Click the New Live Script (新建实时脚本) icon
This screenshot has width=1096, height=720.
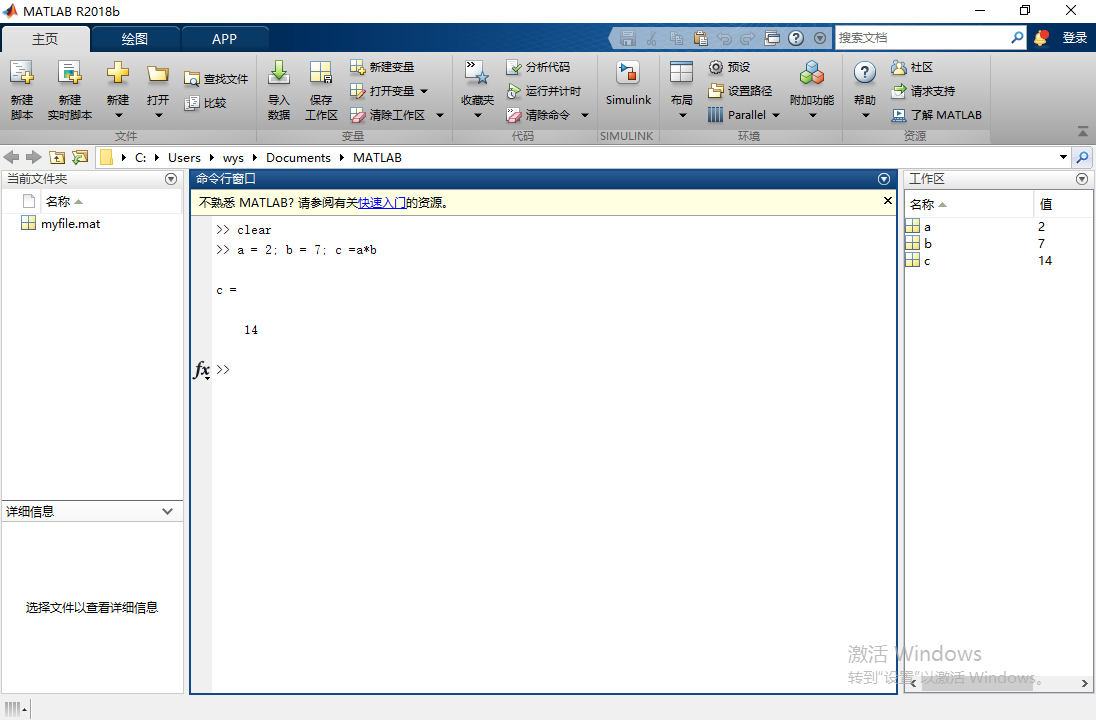[x=69, y=73]
